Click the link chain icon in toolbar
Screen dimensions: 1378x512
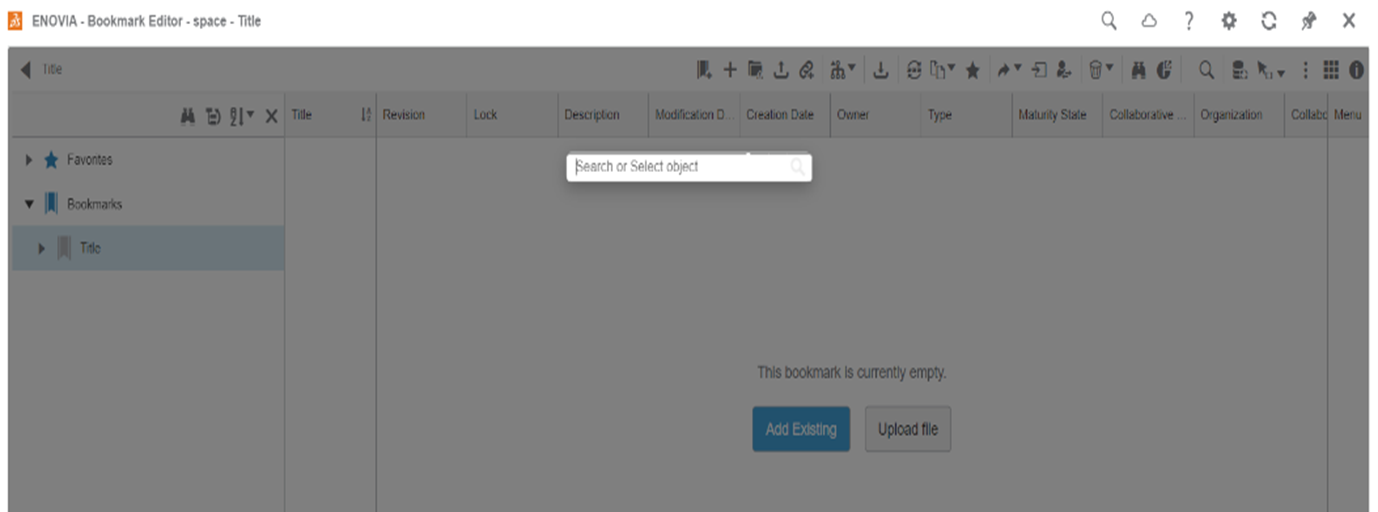click(807, 70)
